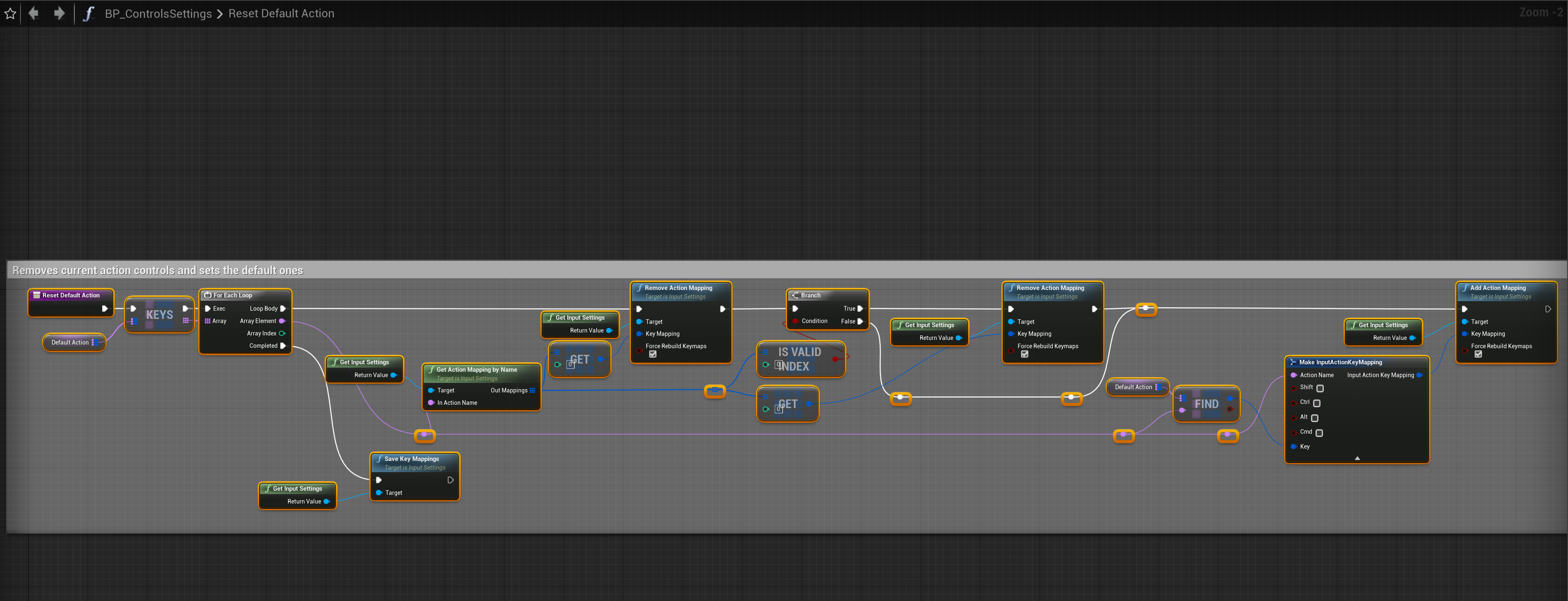Click the forward navigation arrow
Viewport: 1568px width, 601px height.
(x=59, y=13)
